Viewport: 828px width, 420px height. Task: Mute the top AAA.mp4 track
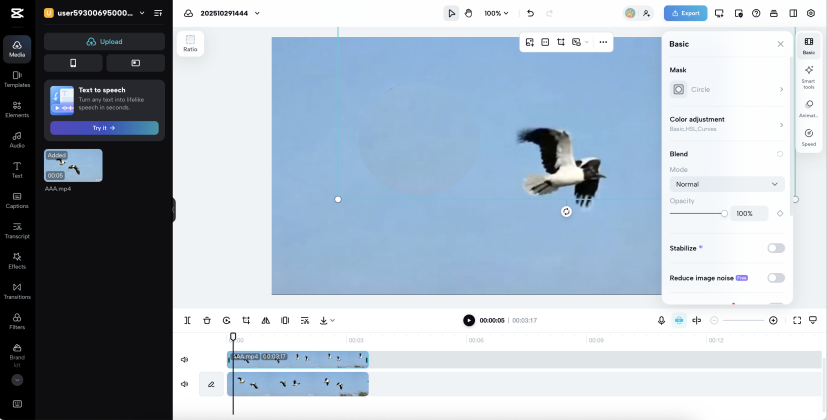pyautogui.click(x=184, y=360)
